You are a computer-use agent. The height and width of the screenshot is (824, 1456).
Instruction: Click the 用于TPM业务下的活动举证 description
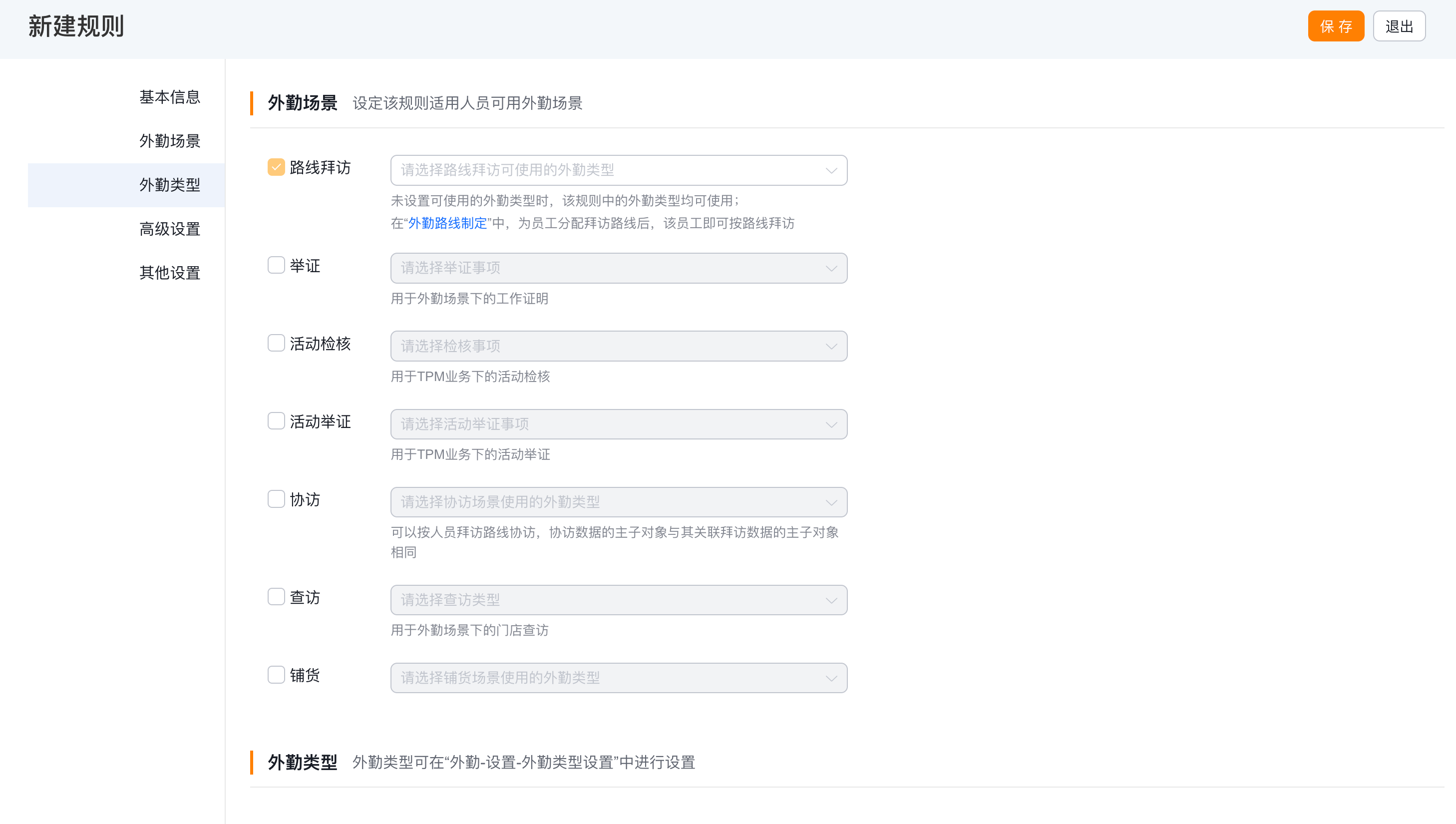coord(471,454)
